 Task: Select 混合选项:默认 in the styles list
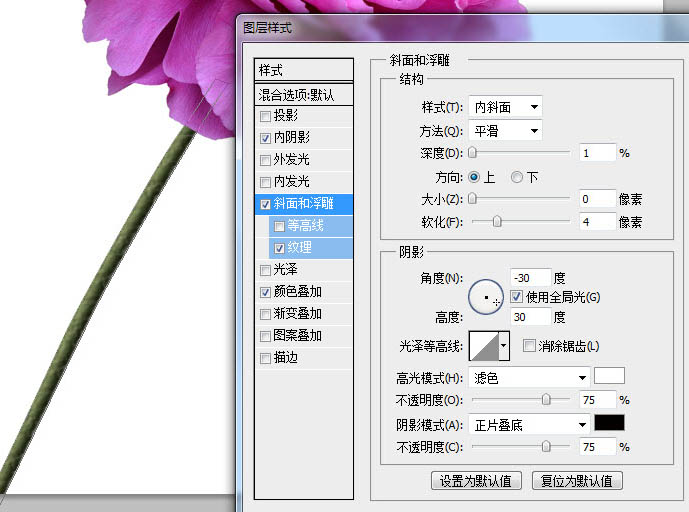(x=303, y=95)
